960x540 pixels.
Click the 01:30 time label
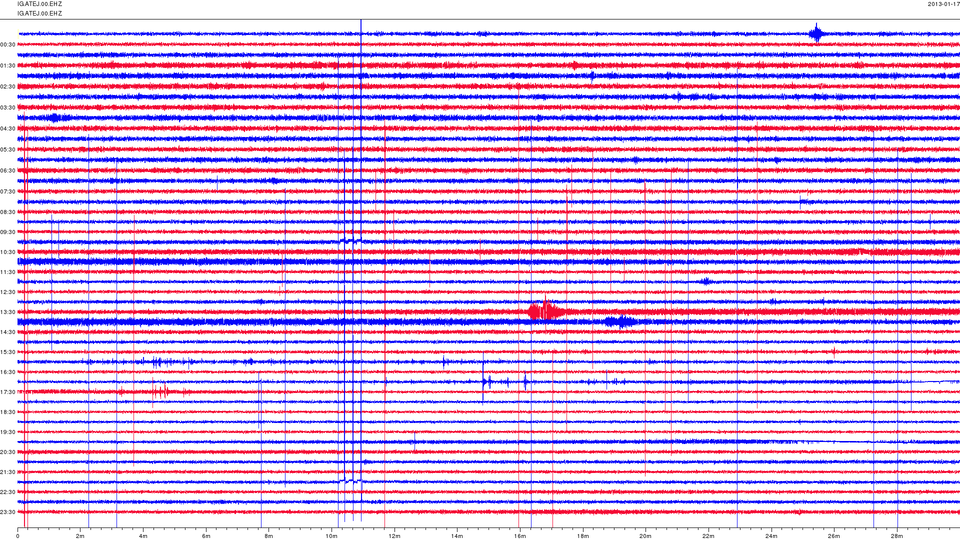(x=7, y=66)
